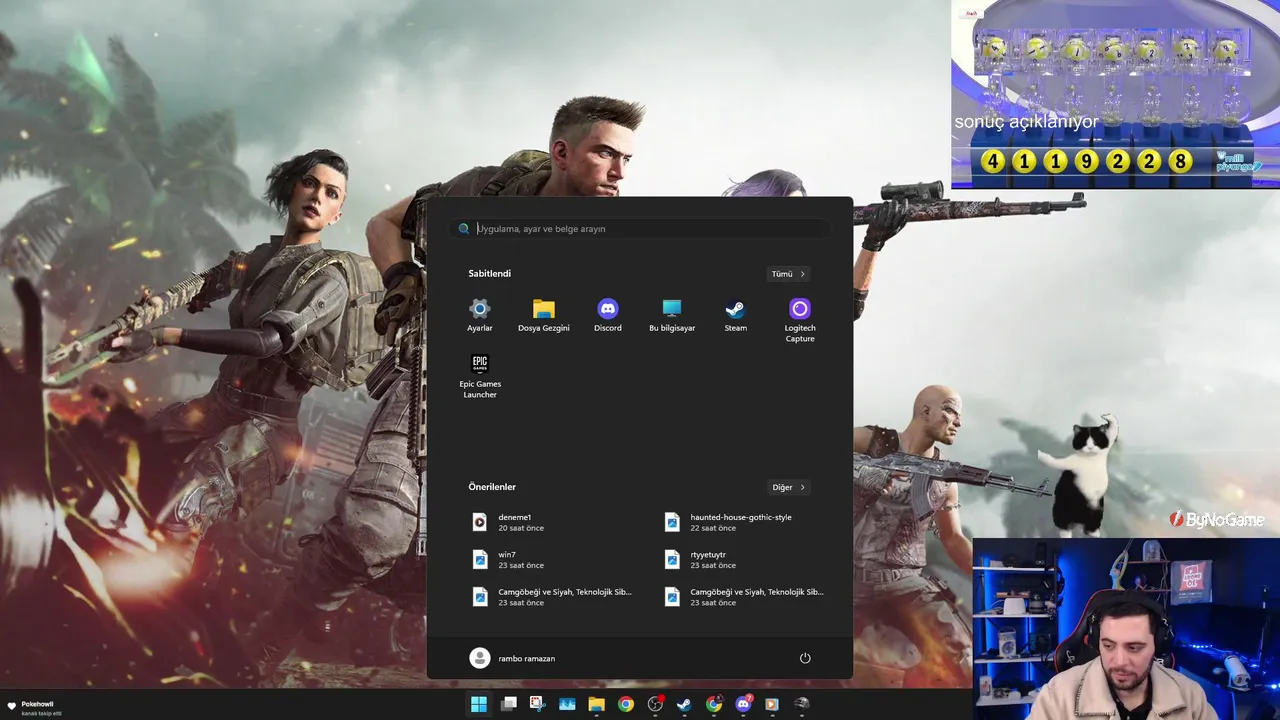Click the Start menu search box
This screenshot has height=720, width=1280.
pos(640,229)
